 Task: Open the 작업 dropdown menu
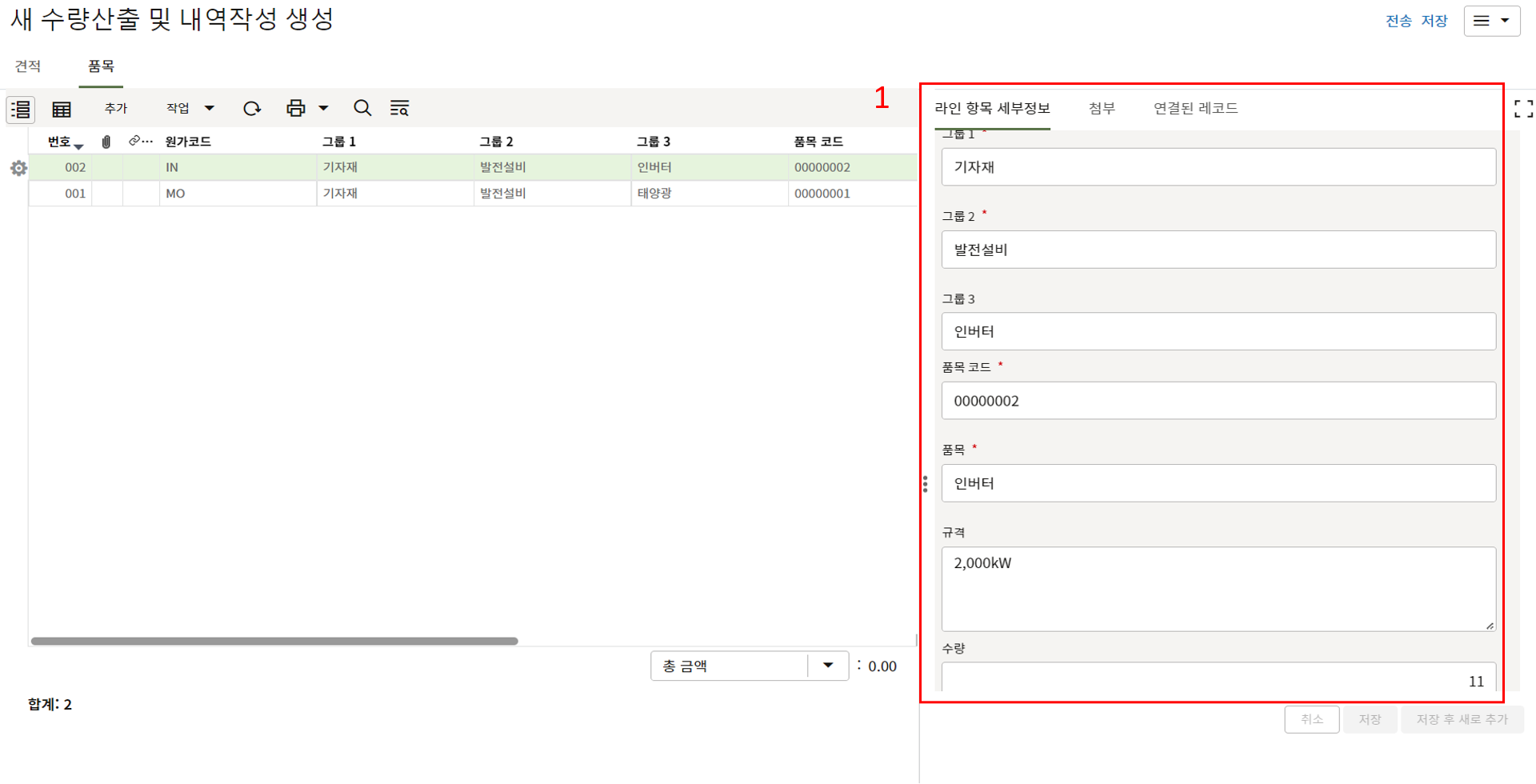tap(190, 108)
